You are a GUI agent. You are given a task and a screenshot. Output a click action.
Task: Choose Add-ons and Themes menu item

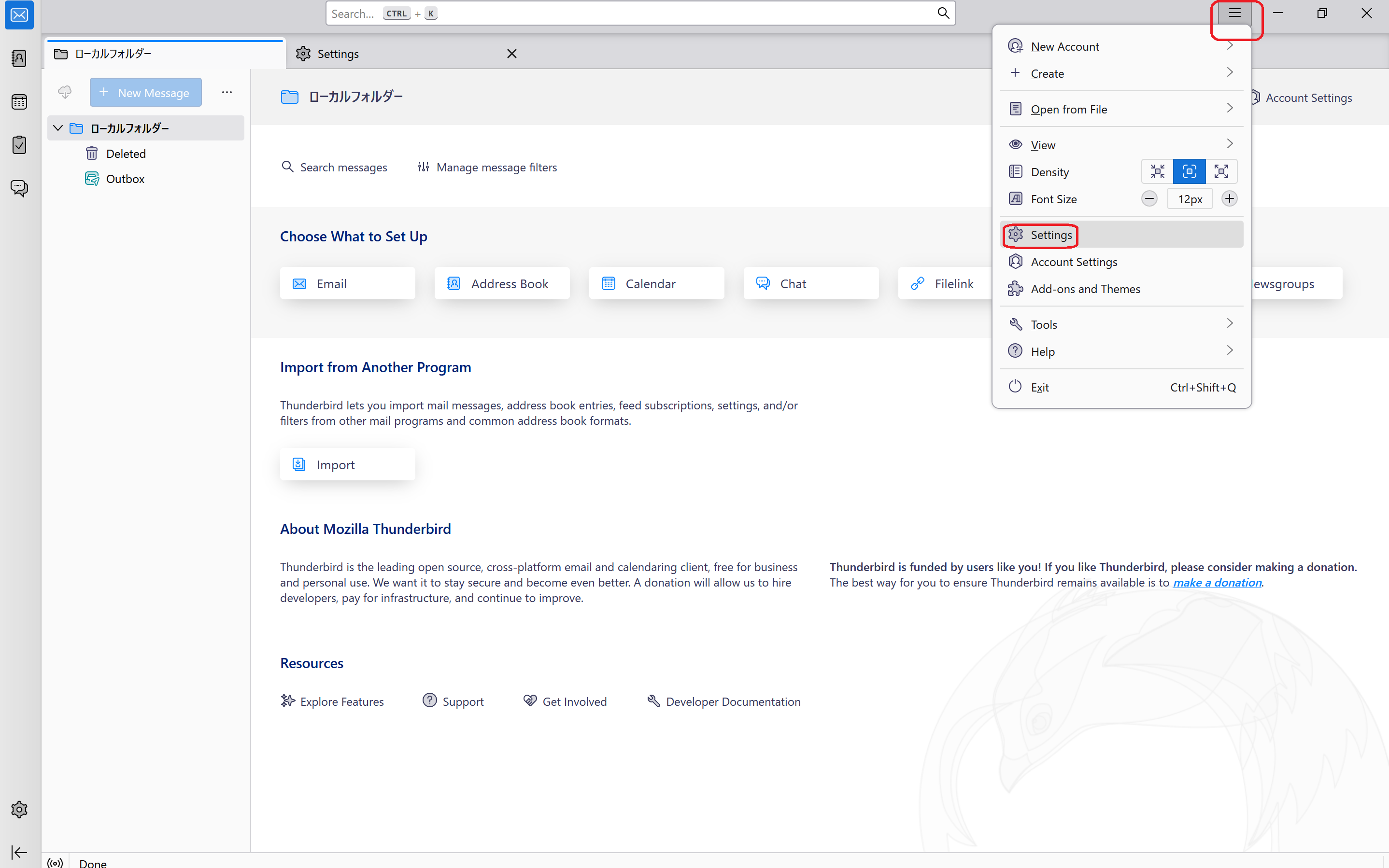point(1121,289)
